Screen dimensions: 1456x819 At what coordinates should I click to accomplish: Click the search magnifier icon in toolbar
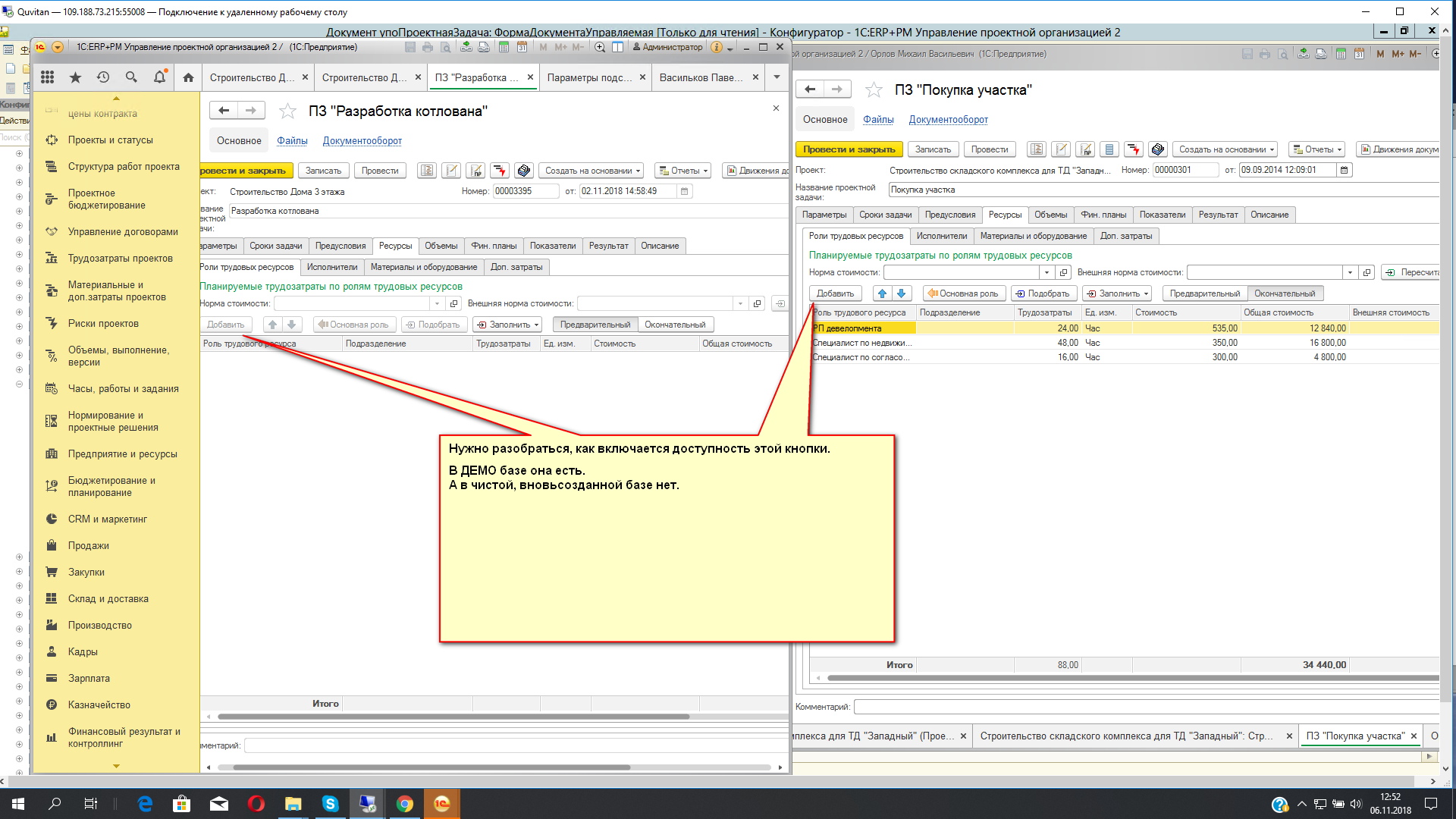coord(131,77)
